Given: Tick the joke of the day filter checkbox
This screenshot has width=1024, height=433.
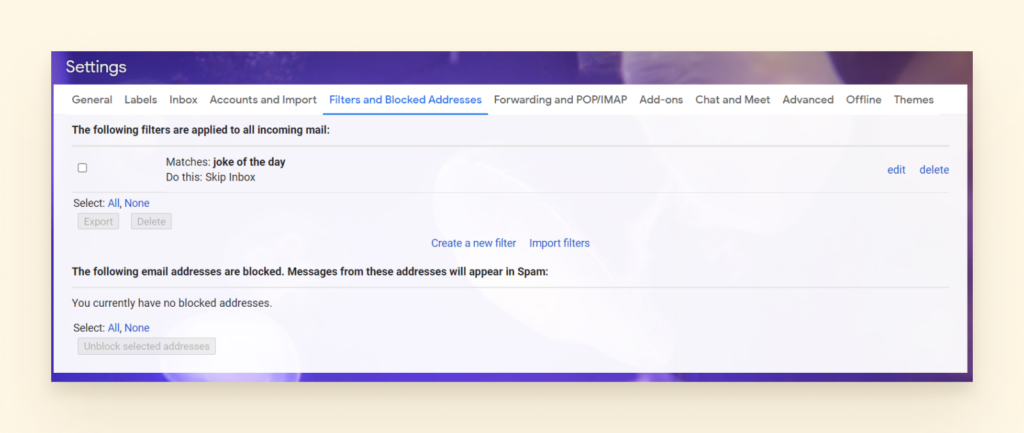Looking at the screenshot, I should click(x=82, y=168).
